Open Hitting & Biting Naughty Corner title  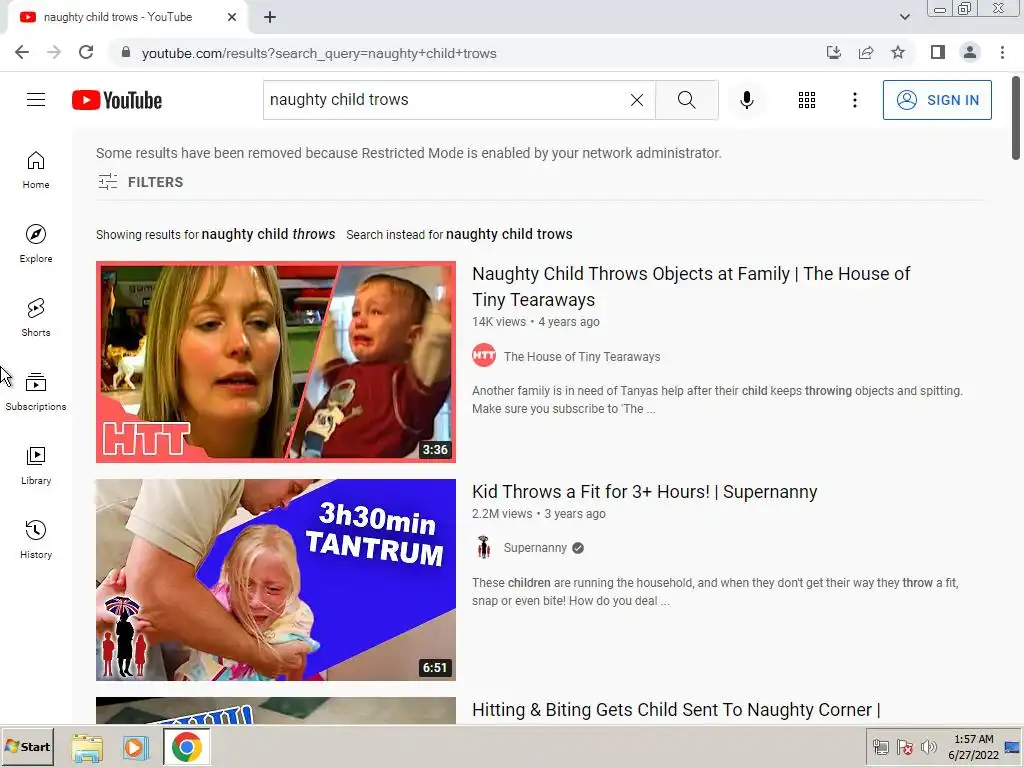[x=676, y=710]
